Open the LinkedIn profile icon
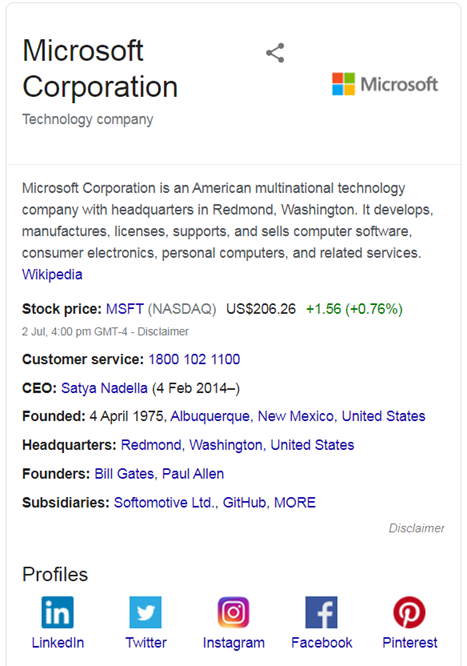The height and width of the screenshot is (666, 467). coord(57,612)
